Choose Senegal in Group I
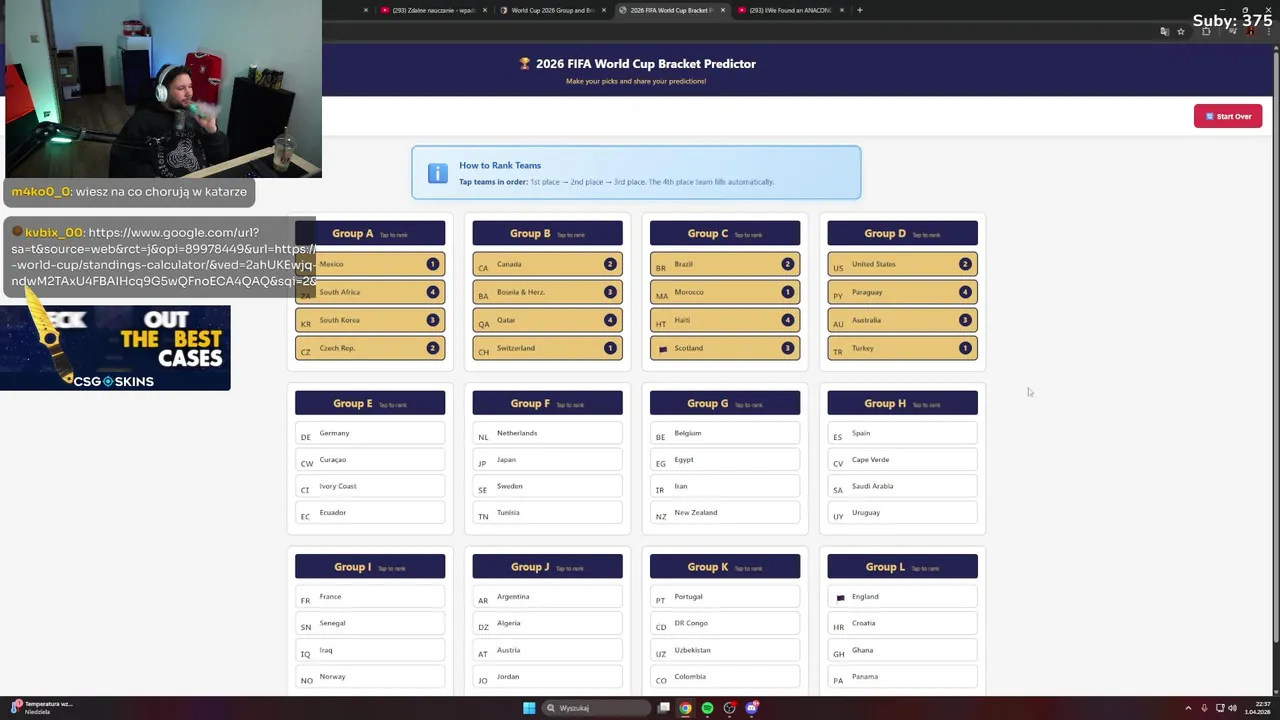Viewport: 1280px width, 720px height. click(370, 623)
